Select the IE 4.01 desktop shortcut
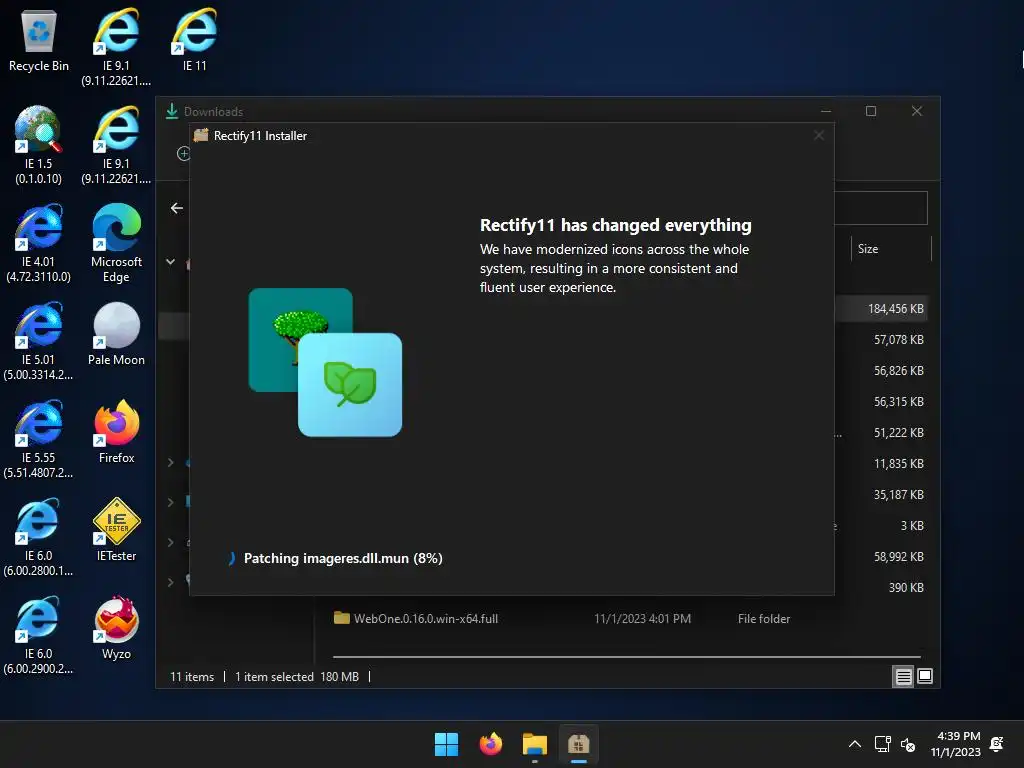Image resolution: width=1024 pixels, height=768 pixels. (39, 243)
